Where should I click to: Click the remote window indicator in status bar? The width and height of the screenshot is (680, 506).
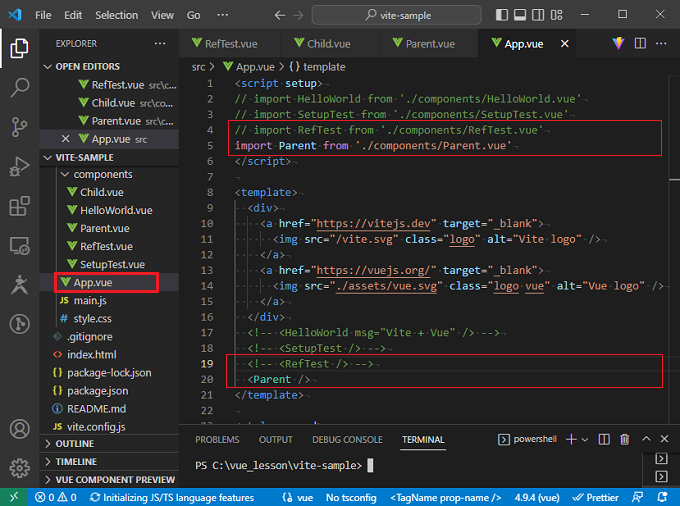coord(14,497)
